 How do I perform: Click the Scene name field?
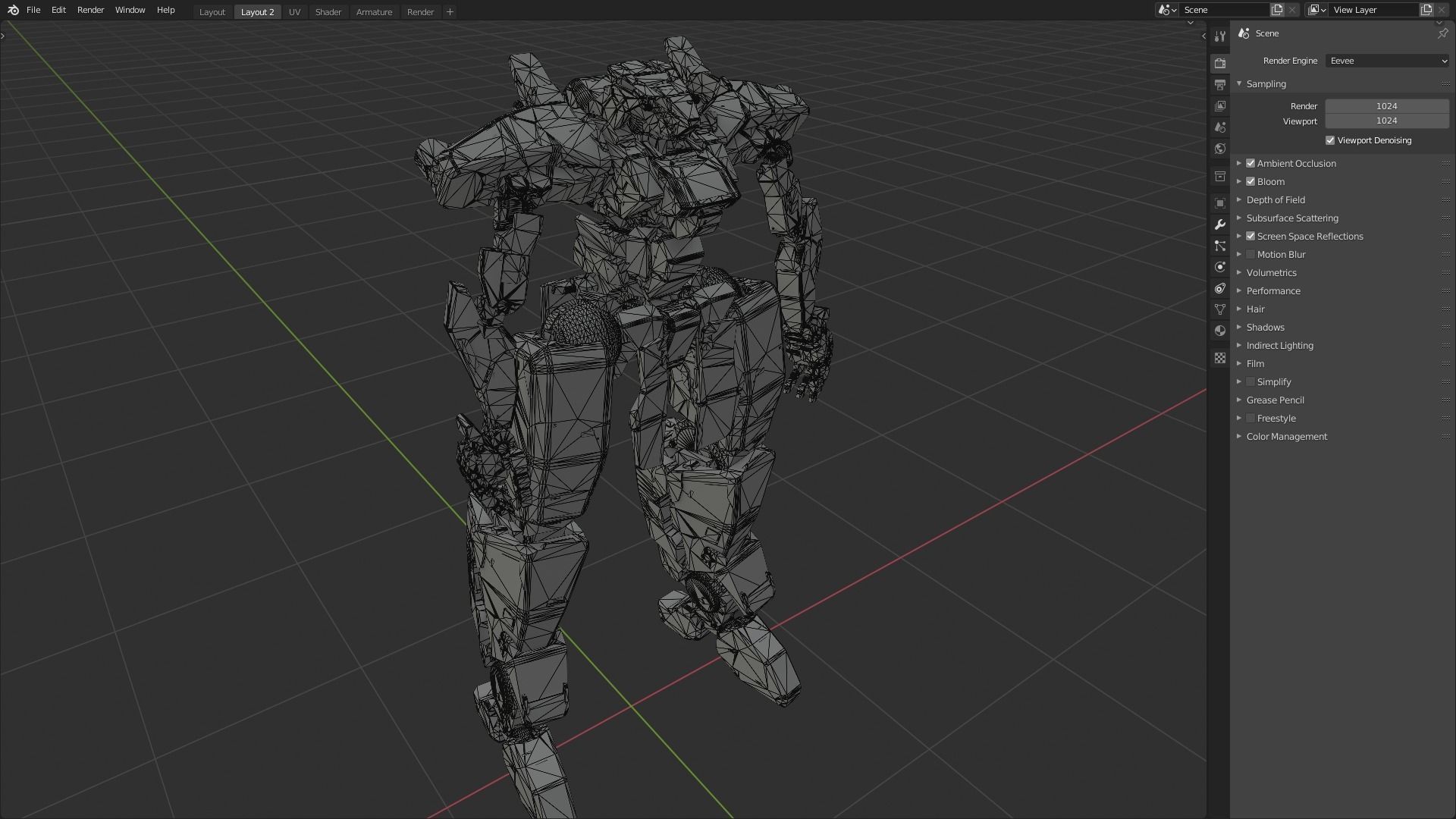[1225, 10]
